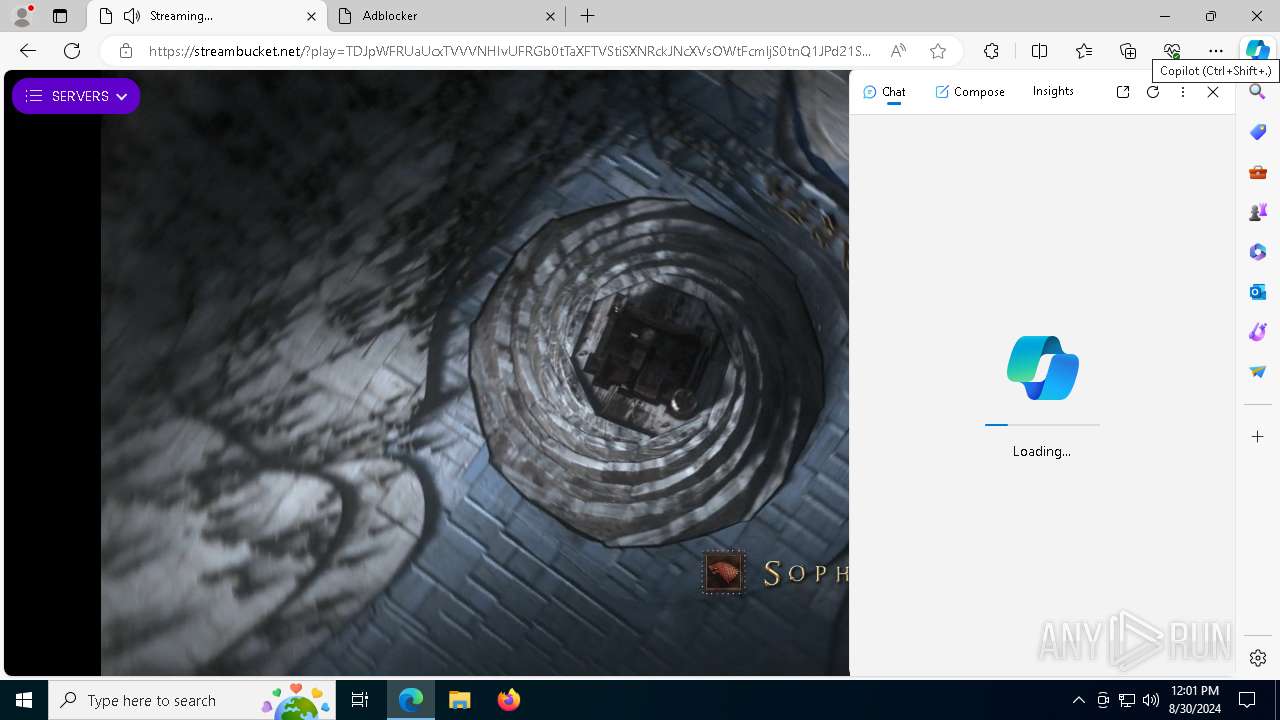
Task: Open sidebar settings gear
Action: [1258, 658]
